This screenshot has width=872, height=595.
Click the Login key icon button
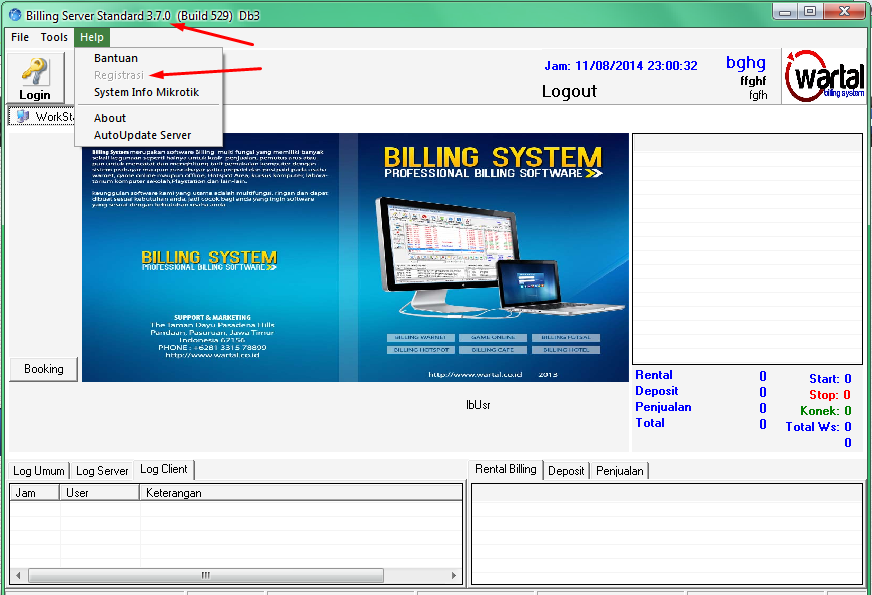[36, 78]
